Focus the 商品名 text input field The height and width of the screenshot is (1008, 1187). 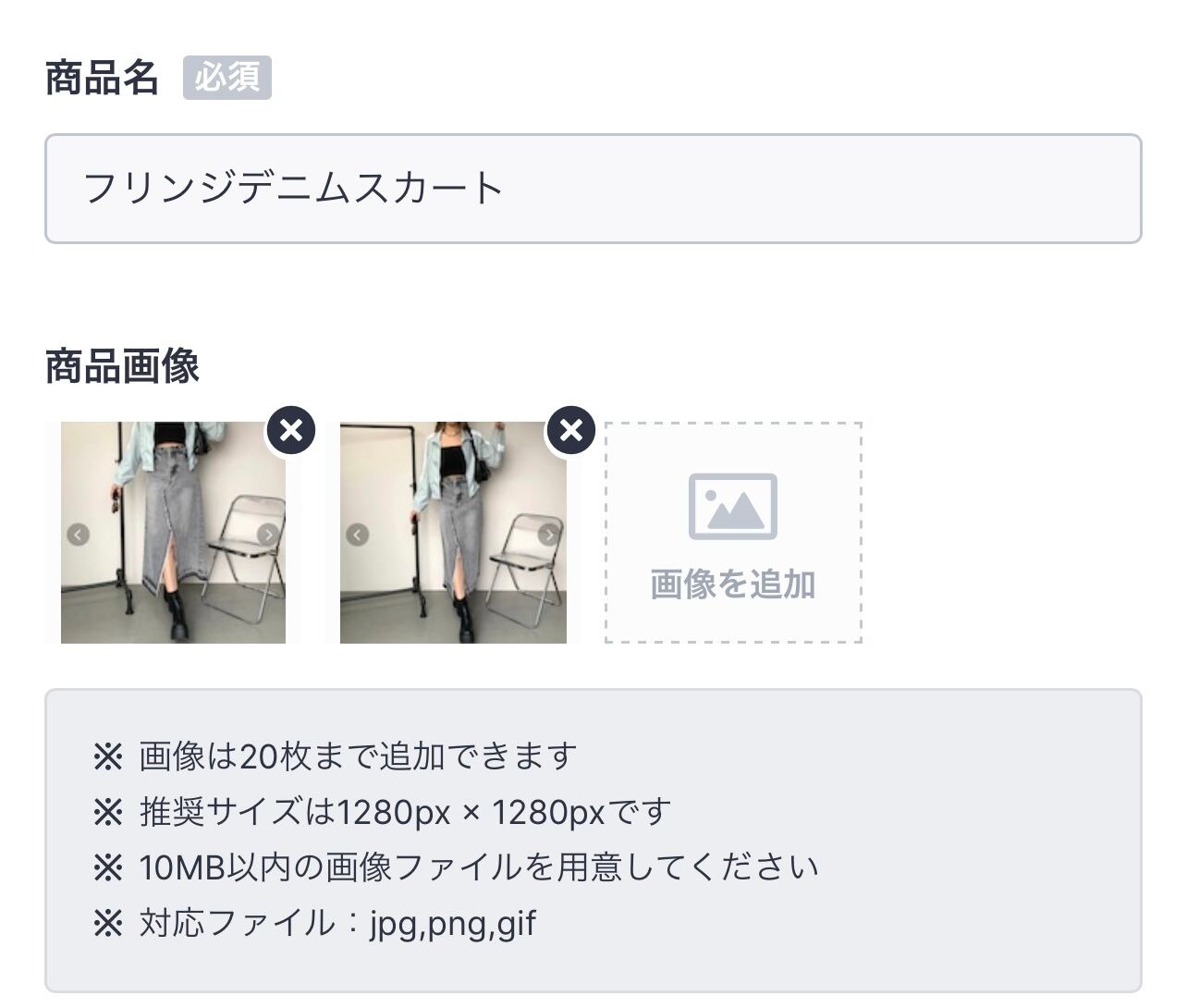click(x=593, y=189)
